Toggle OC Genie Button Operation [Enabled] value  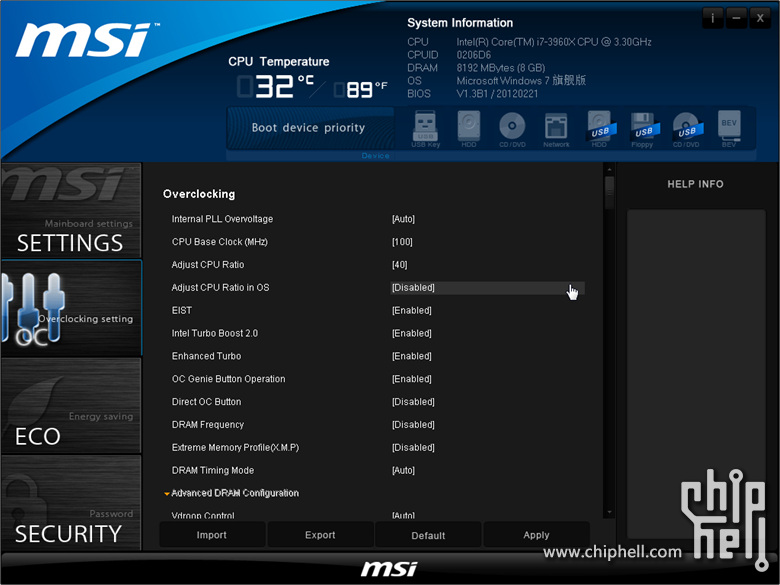[x=412, y=379]
